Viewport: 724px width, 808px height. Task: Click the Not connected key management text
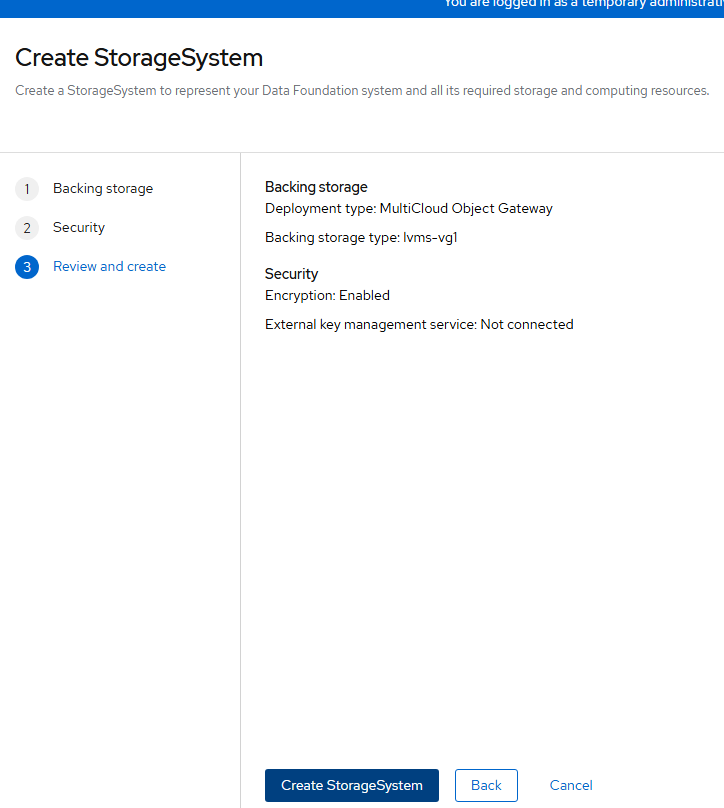pyautogui.click(x=419, y=324)
